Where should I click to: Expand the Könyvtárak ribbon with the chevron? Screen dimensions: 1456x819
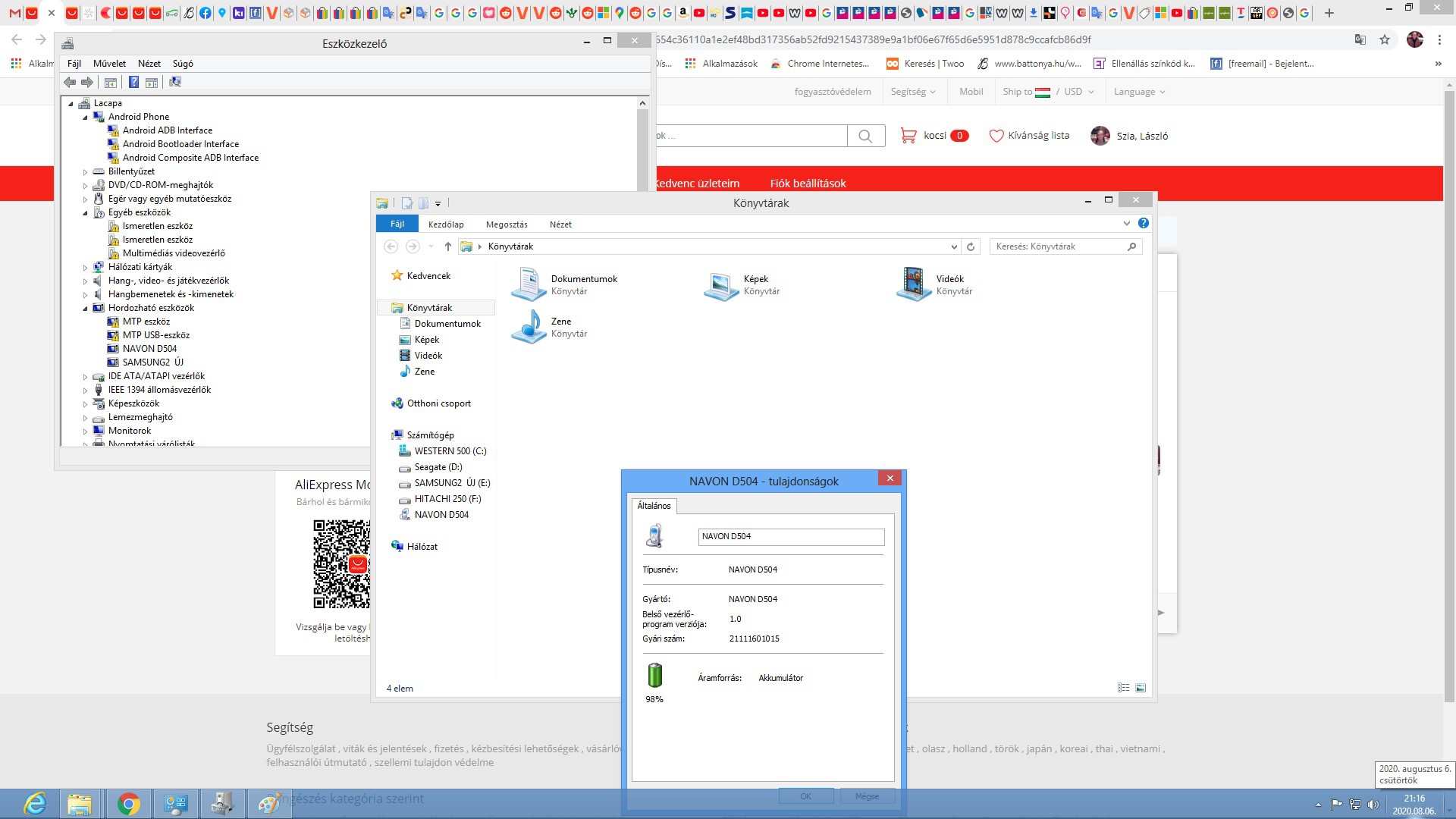click(1127, 223)
